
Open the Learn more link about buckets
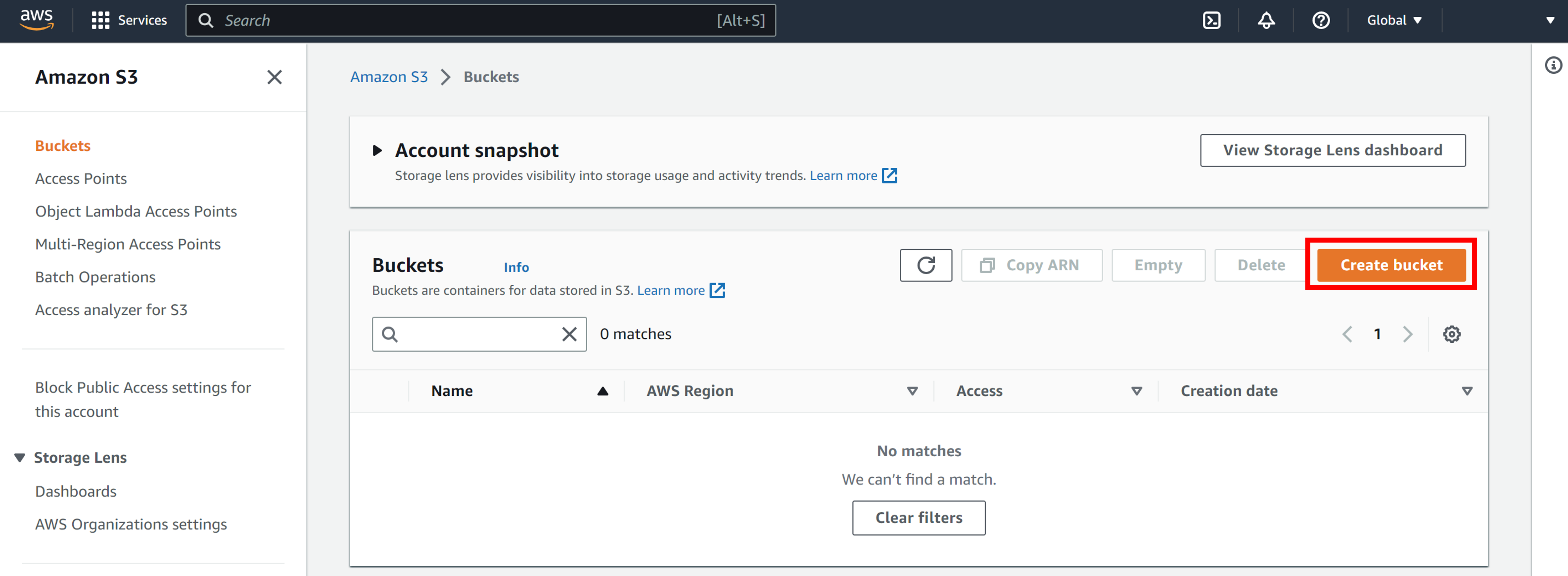click(x=672, y=290)
